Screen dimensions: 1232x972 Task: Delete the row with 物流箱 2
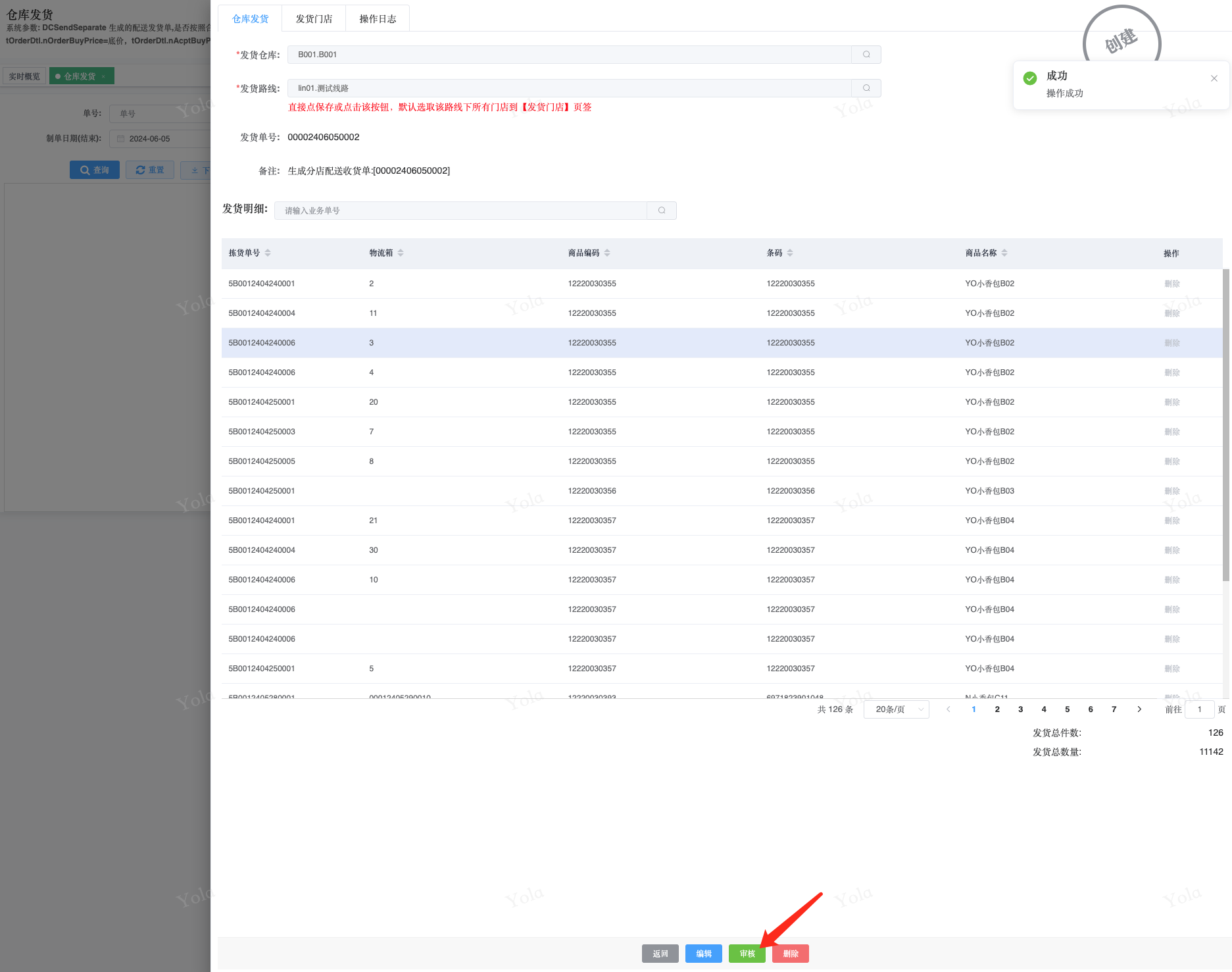[1172, 284]
